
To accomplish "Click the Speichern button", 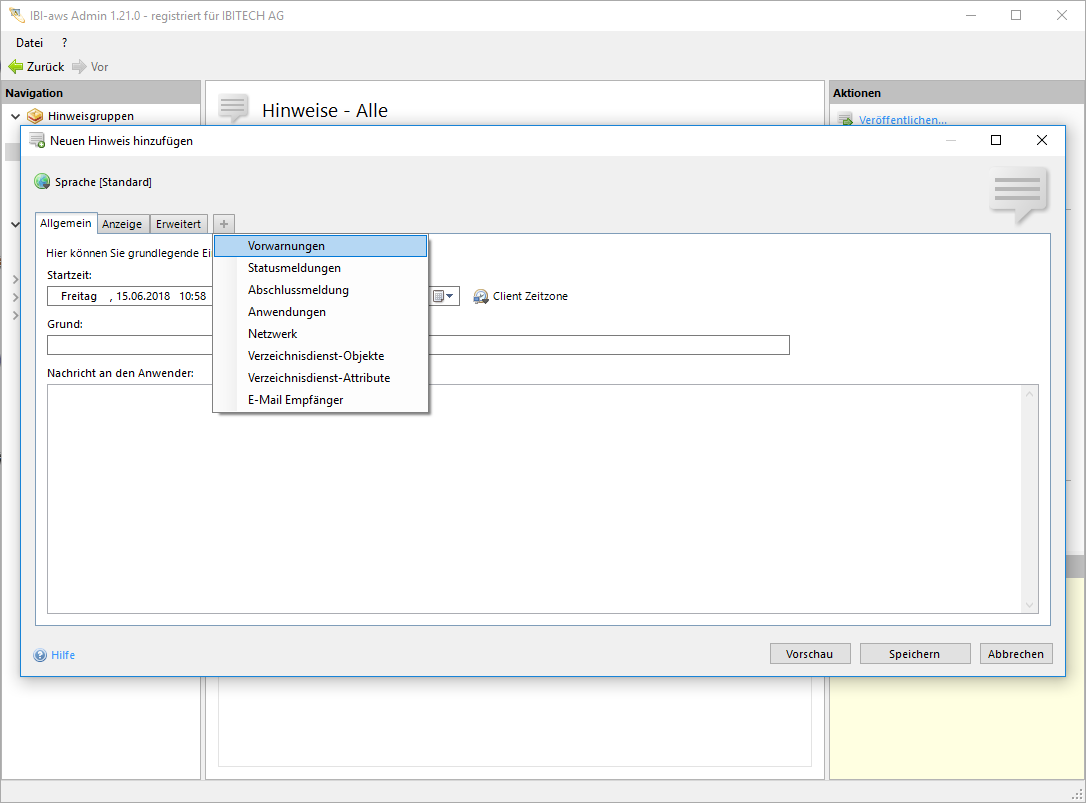I will [x=914, y=654].
